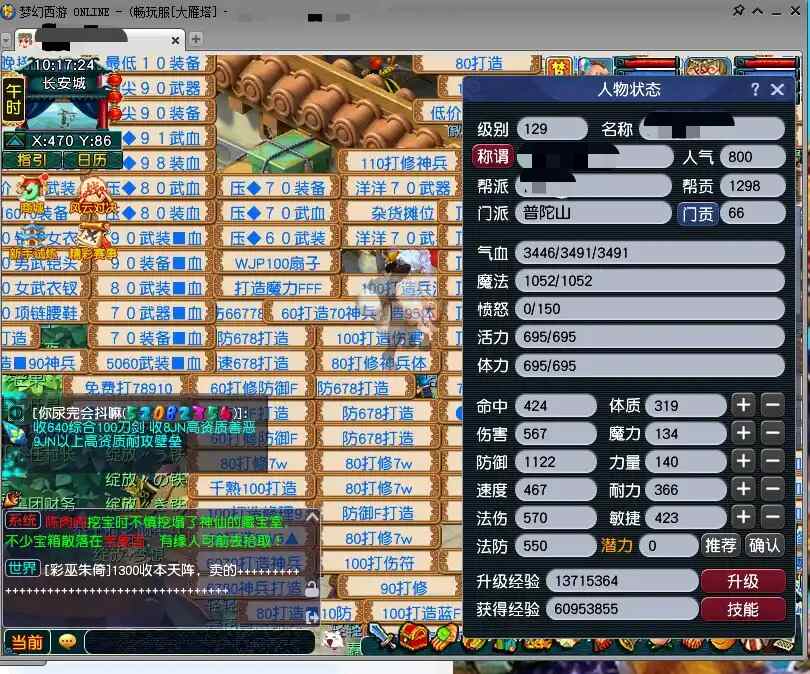Close the current game account tab
810x674 pixels.
[x=175, y=40]
